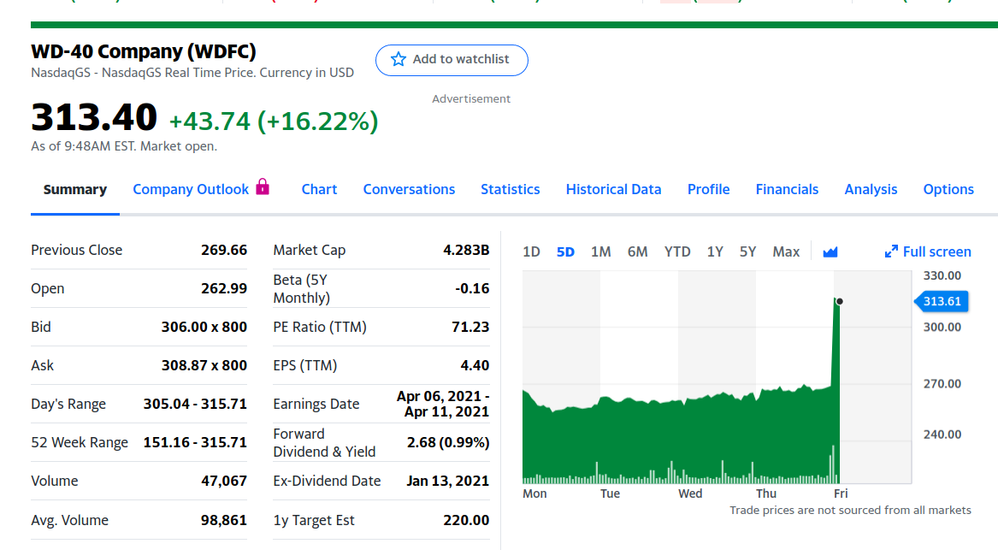This screenshot has width=998, height=550.
Task: Select the 1D chart range
Action: 532,252
